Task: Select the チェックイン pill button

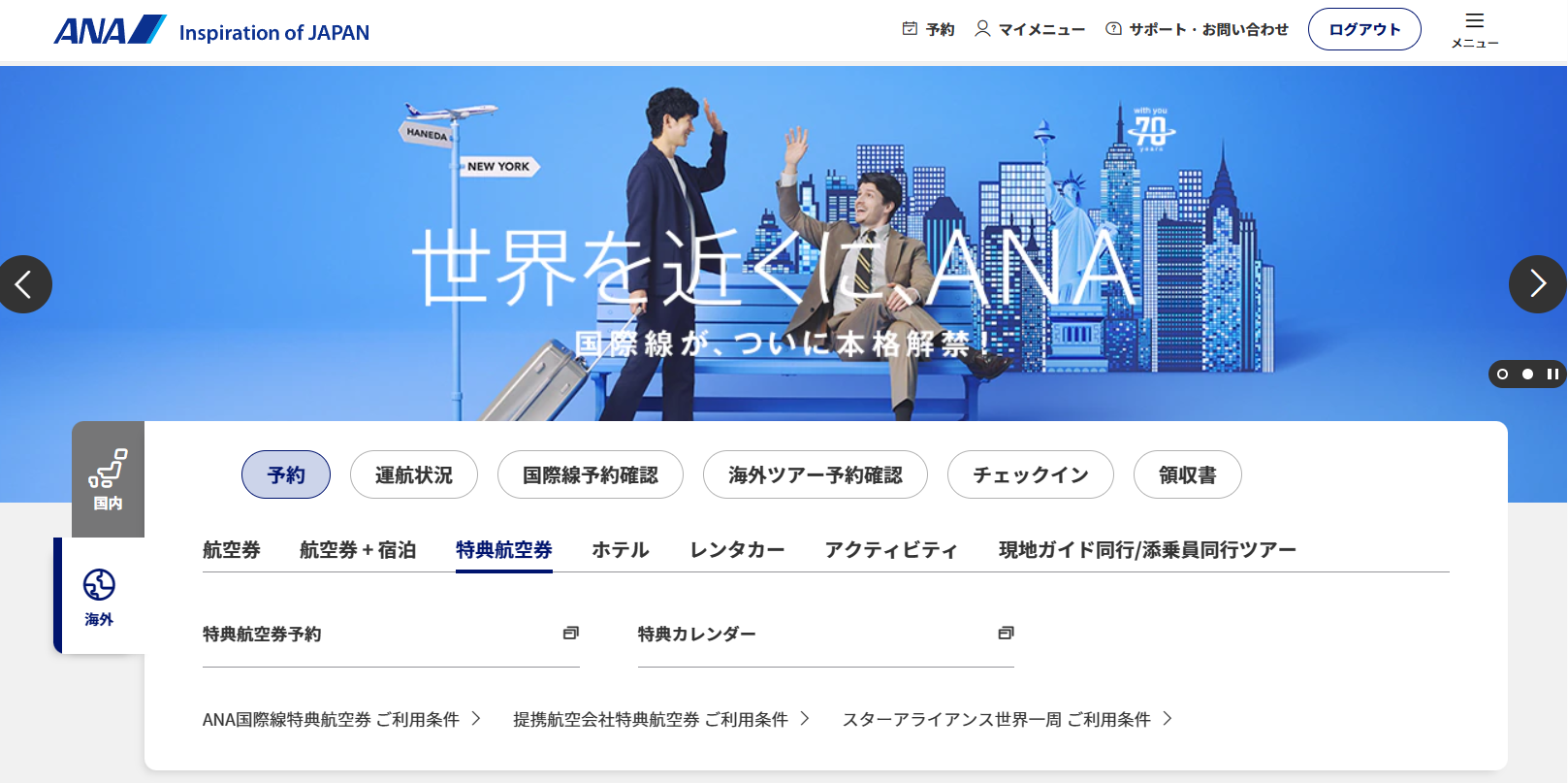Action: pyautogui.click(x=1031, y=474)
